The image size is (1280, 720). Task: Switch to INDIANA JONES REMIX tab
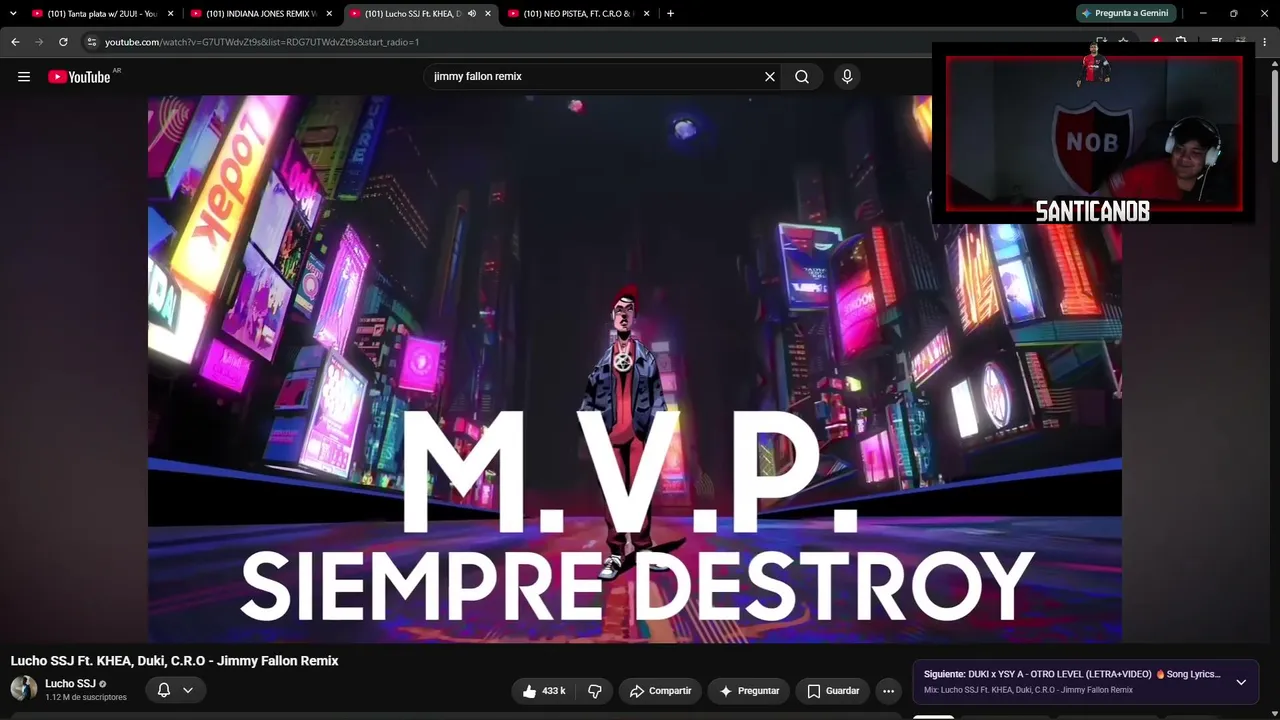pyautogui.click(x=262, y=13)
